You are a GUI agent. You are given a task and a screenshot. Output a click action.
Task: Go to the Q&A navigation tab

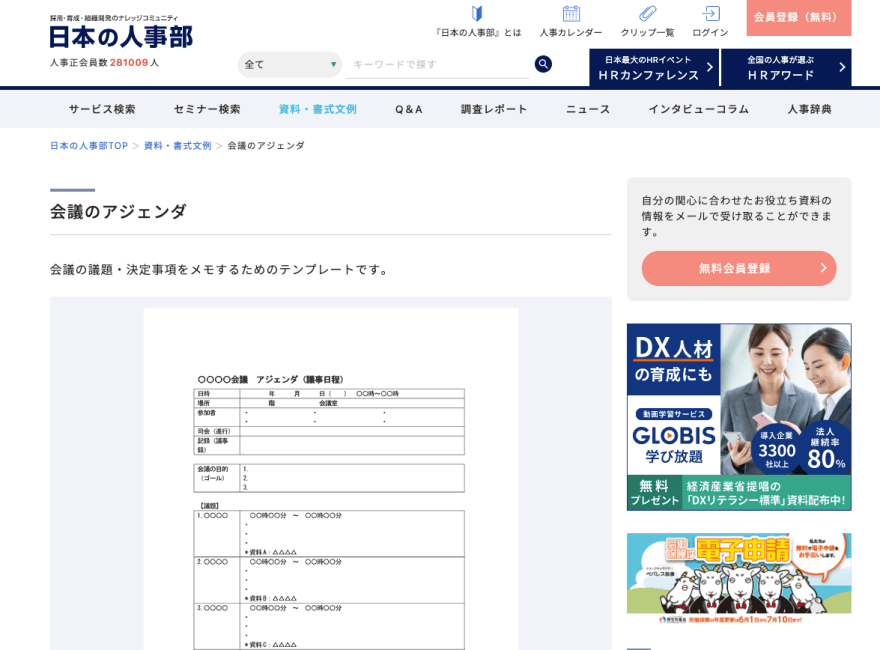(409, 109)
